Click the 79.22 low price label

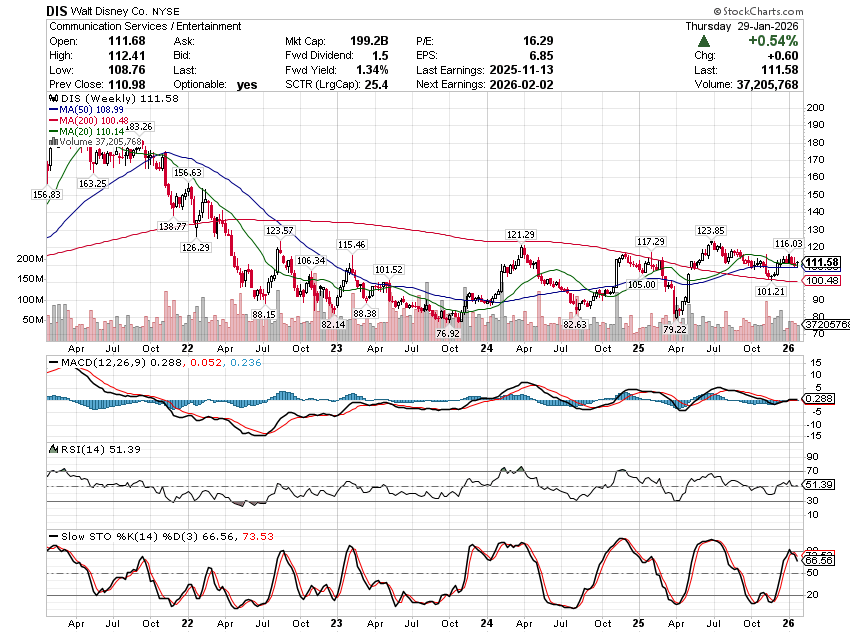(x=675, y=329)
